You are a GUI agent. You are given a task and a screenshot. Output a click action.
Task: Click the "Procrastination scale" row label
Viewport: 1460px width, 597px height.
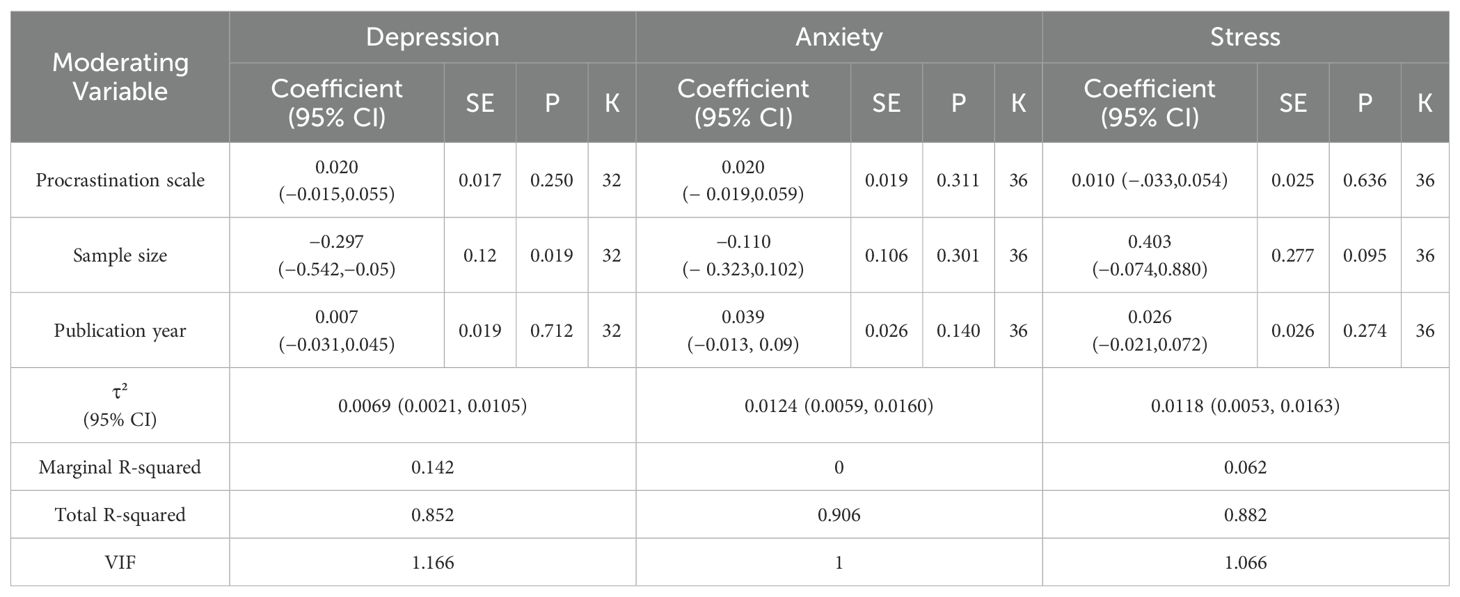pyautogui.click(x=119, y=180)
